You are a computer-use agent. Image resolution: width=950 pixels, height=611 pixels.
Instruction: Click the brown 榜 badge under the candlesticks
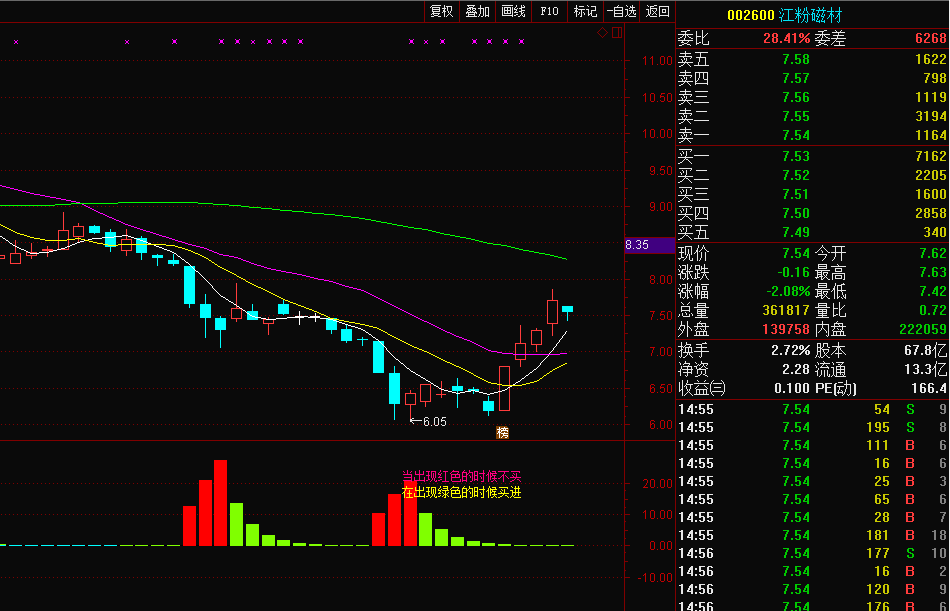tap(502, 432)
